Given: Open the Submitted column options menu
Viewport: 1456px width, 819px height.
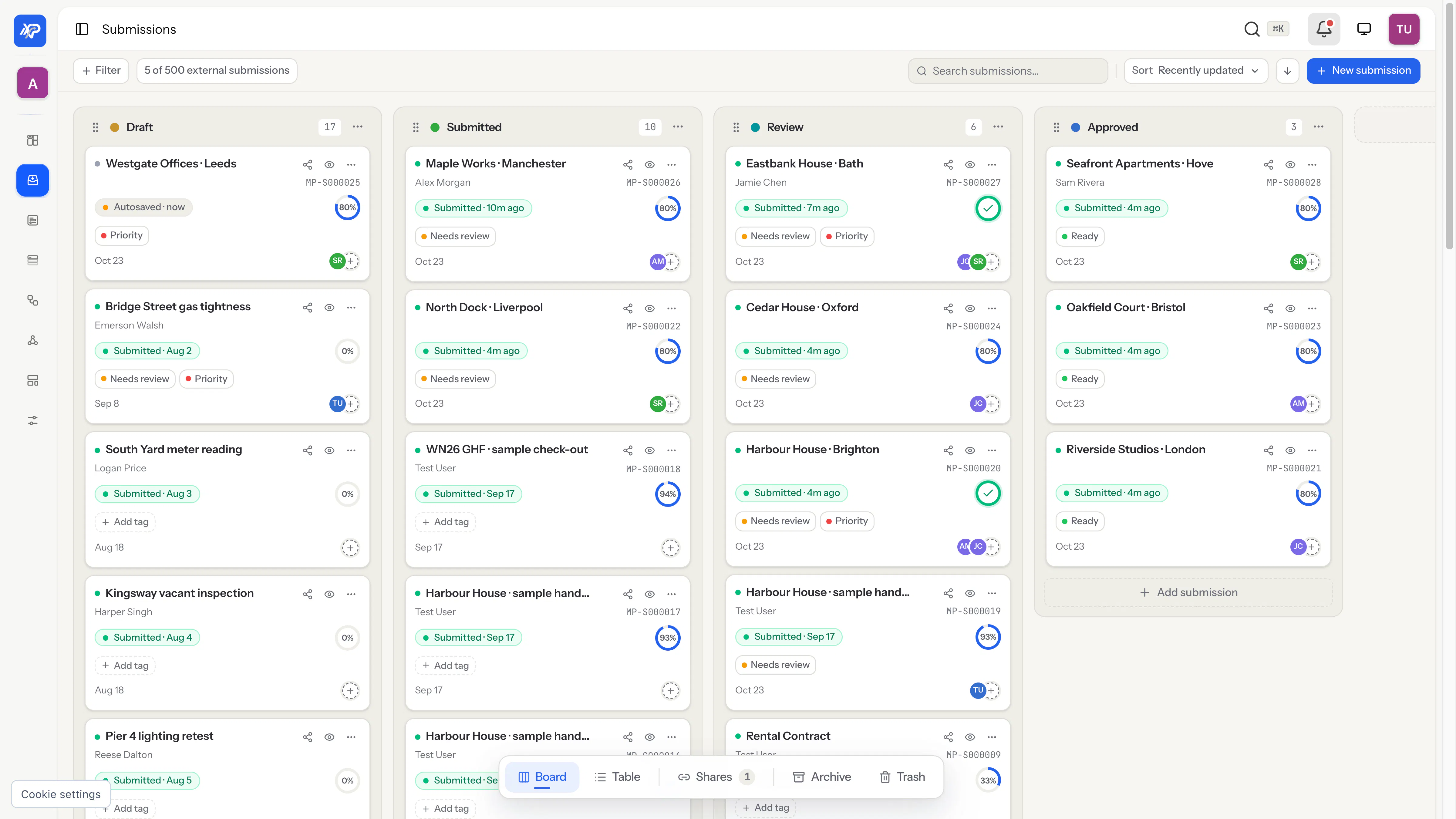Looking at the screenshot, I should click(678, 126).
